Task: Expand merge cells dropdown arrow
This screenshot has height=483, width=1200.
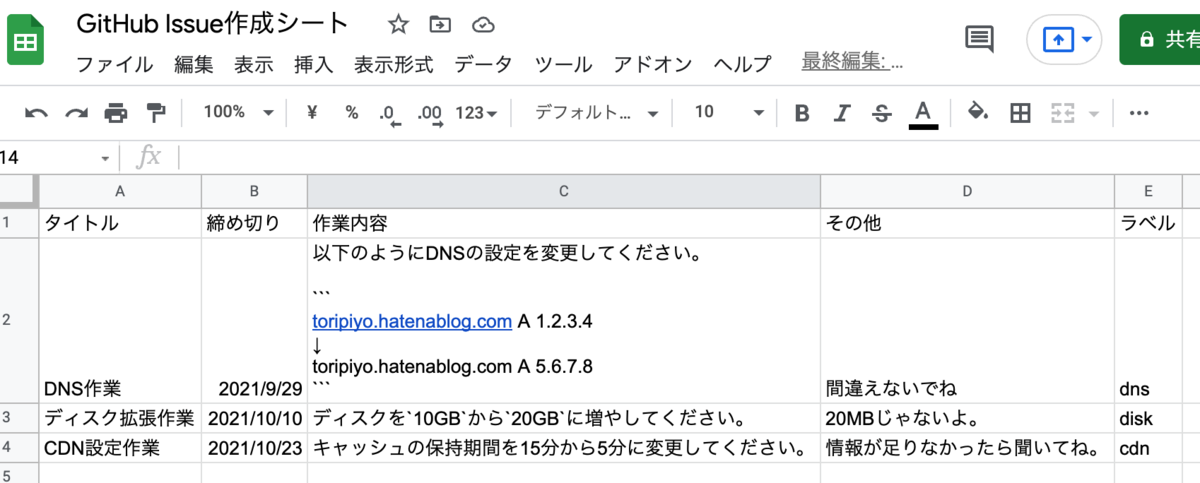Action: [1092, 113]
